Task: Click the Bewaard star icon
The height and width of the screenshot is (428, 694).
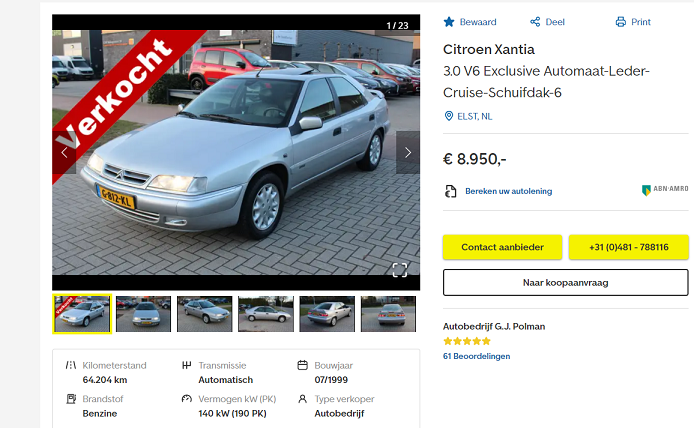Action: click(x=449, y=22)
